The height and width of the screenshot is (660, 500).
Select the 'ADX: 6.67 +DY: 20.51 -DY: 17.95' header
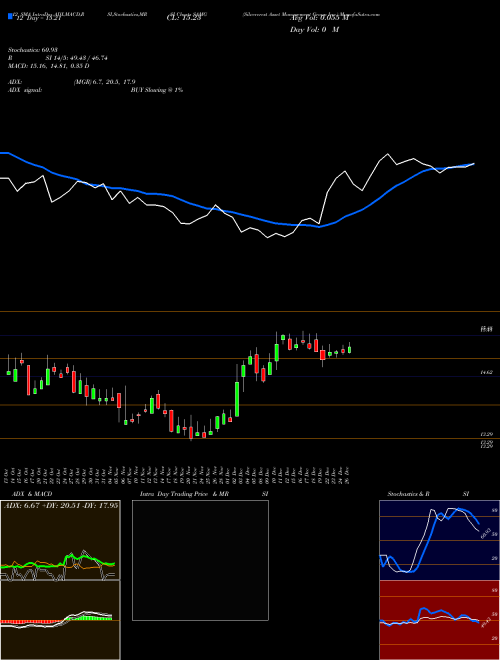point(61,505)
